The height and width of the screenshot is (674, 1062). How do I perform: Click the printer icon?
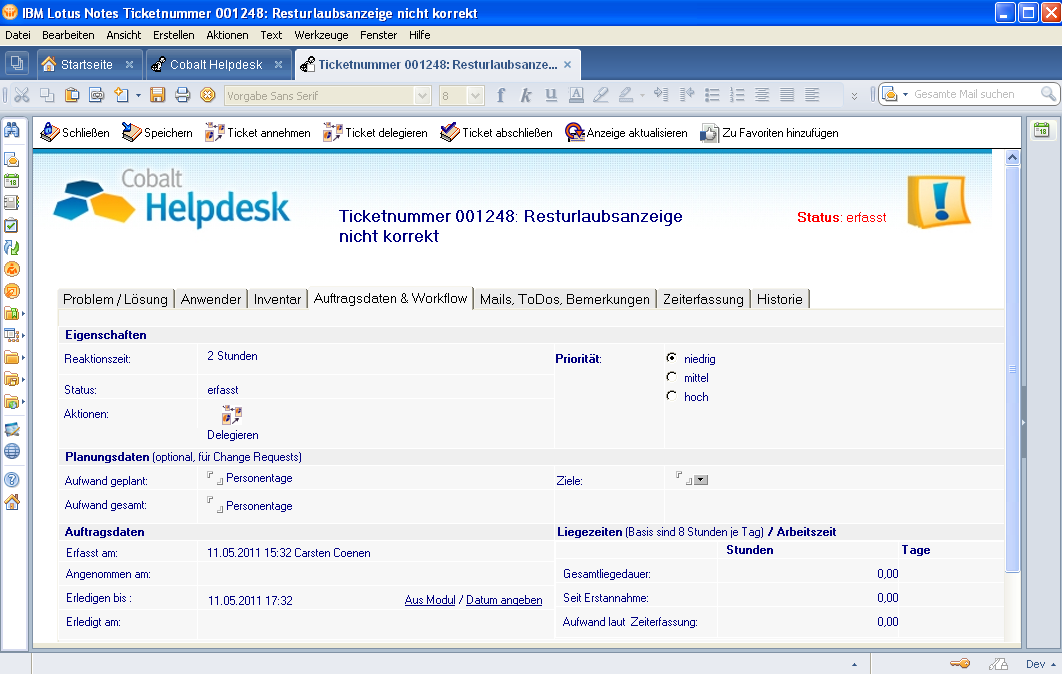tap(182, 95)
